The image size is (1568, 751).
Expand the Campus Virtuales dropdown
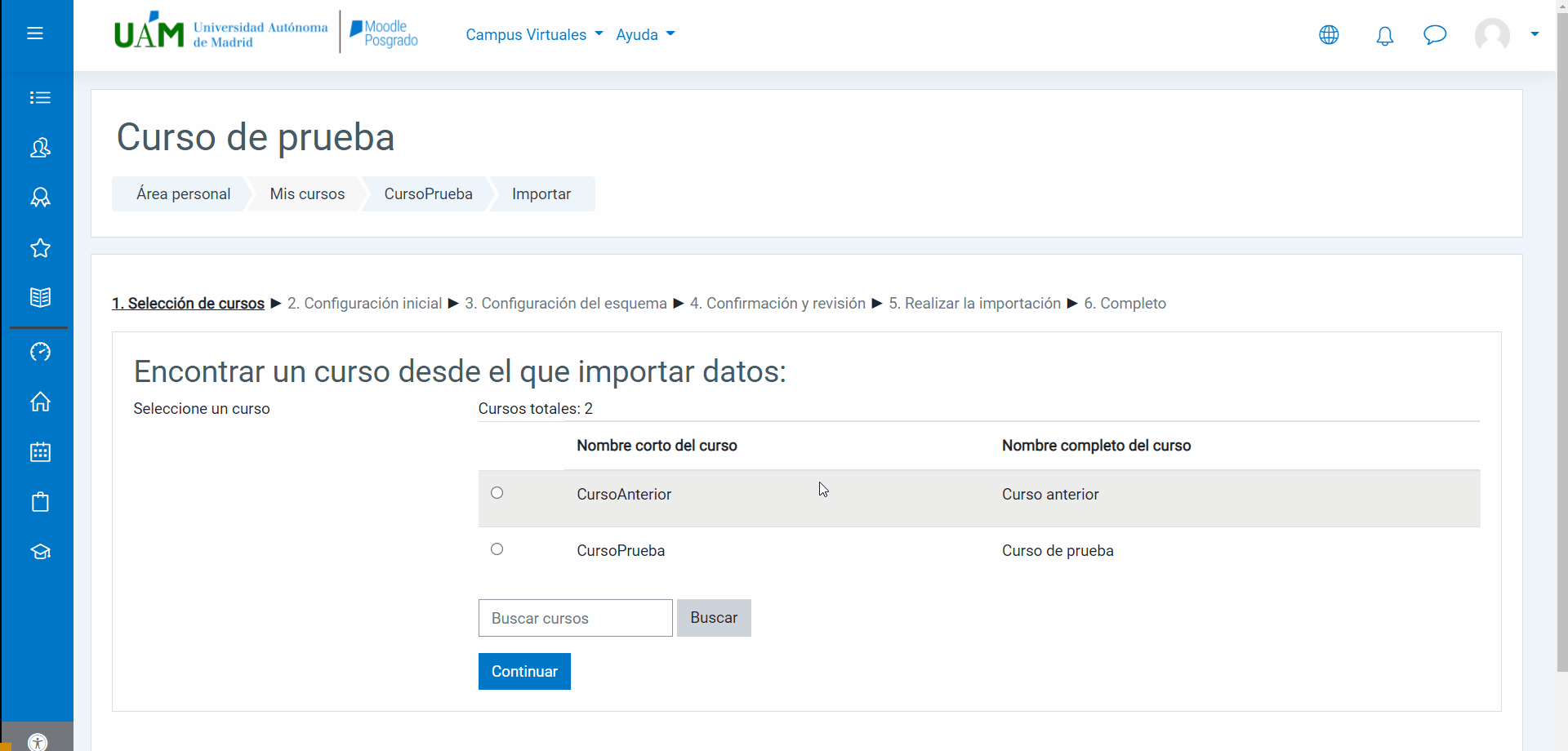point(534,35)
